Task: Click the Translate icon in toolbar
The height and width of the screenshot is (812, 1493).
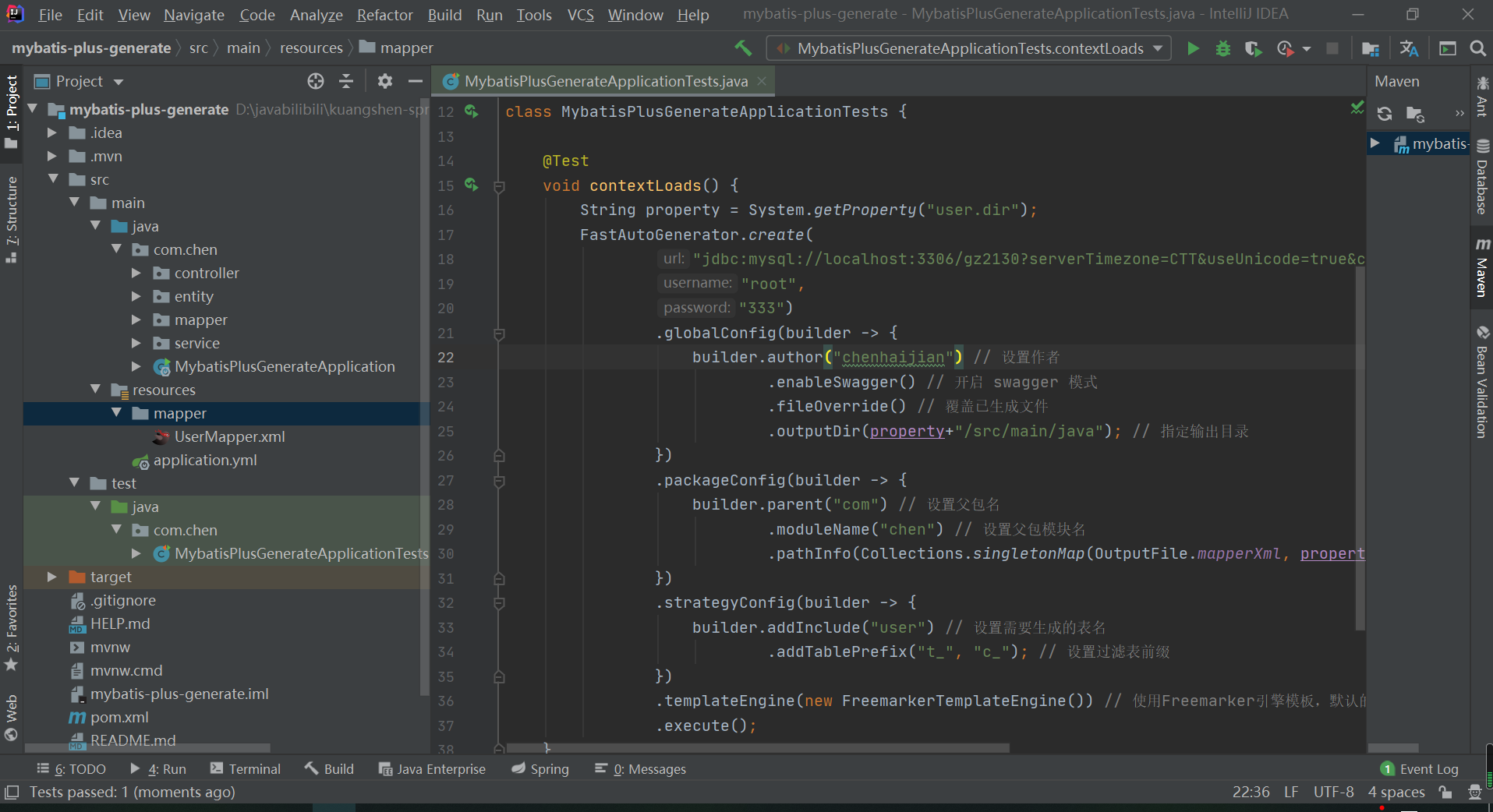Action: (x=1409, y=48)
